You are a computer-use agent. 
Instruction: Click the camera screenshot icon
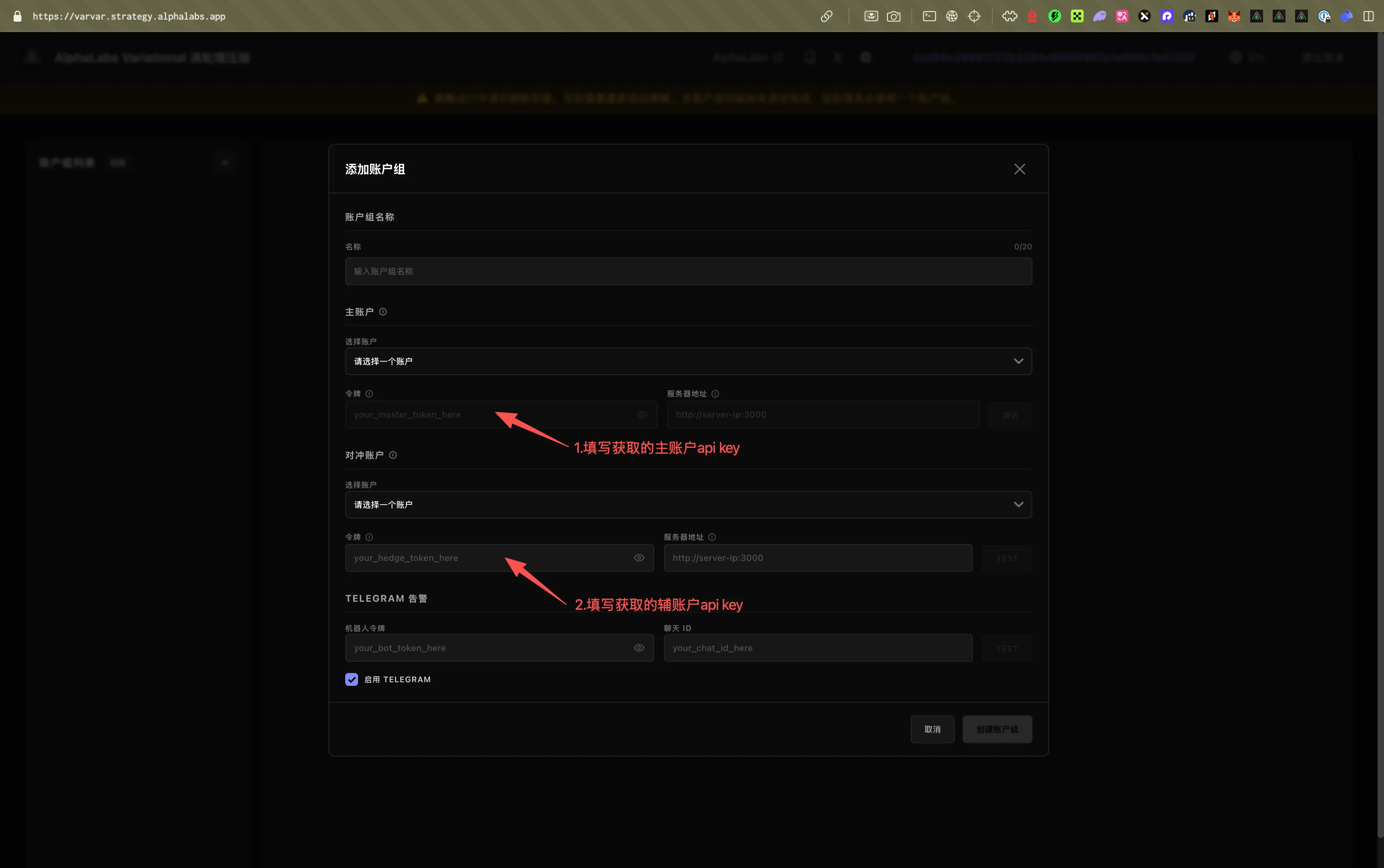pyautogui.click(x=894, y=16)
